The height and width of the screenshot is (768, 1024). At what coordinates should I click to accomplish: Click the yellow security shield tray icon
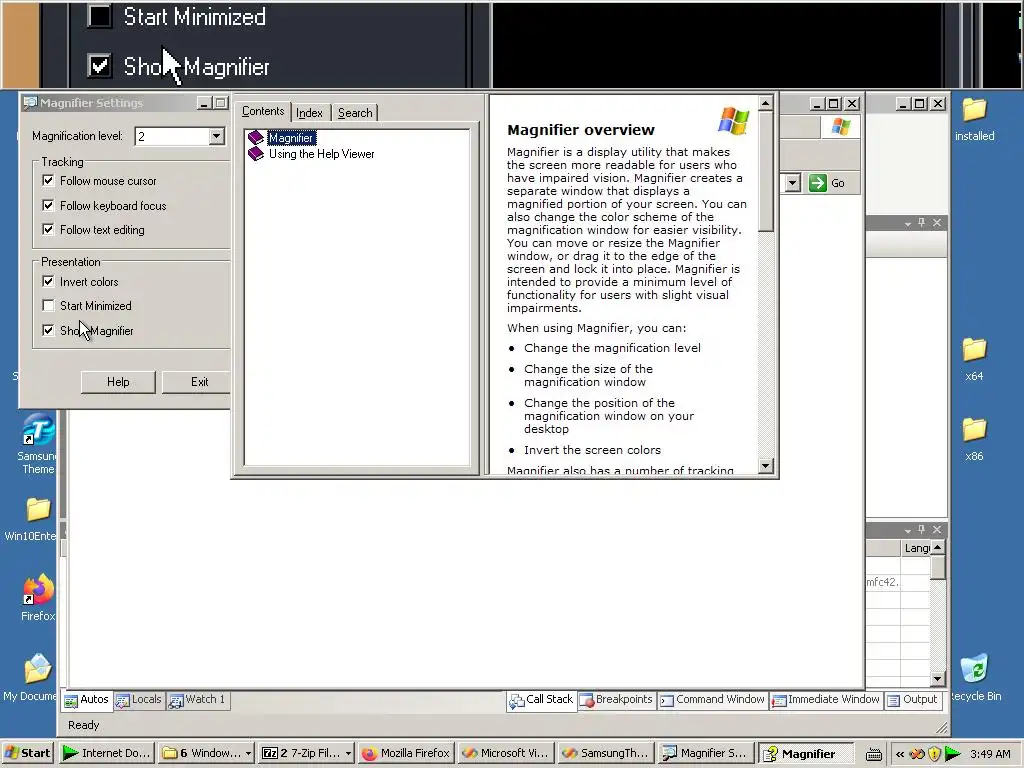pyautogui.click(x=934, y=754)
